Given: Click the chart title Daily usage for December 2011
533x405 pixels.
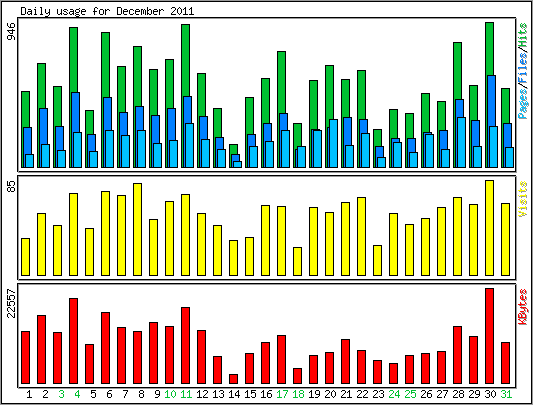Looking at the screenshot, I should (x=107, y=11).
